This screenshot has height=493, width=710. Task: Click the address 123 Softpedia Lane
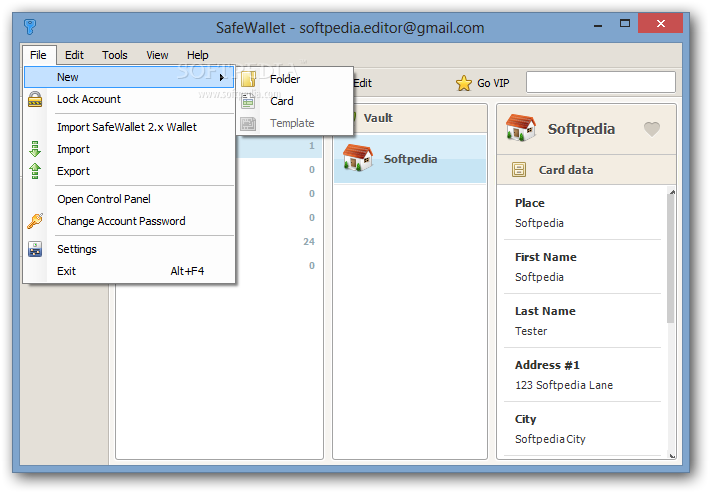click(x=564, y=385)
